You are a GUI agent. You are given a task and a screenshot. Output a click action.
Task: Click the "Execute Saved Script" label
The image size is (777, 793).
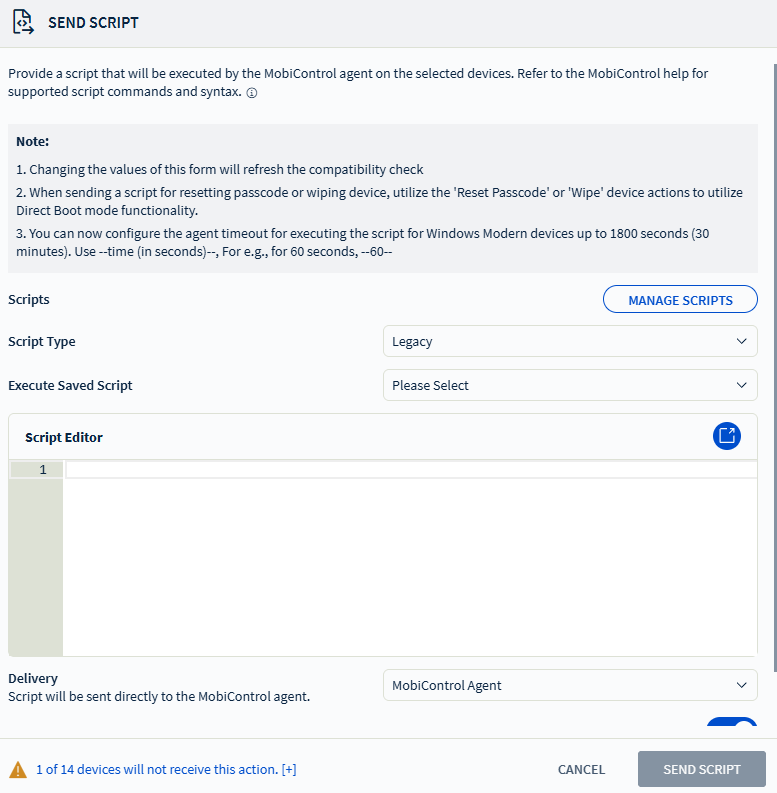[70, 385]
